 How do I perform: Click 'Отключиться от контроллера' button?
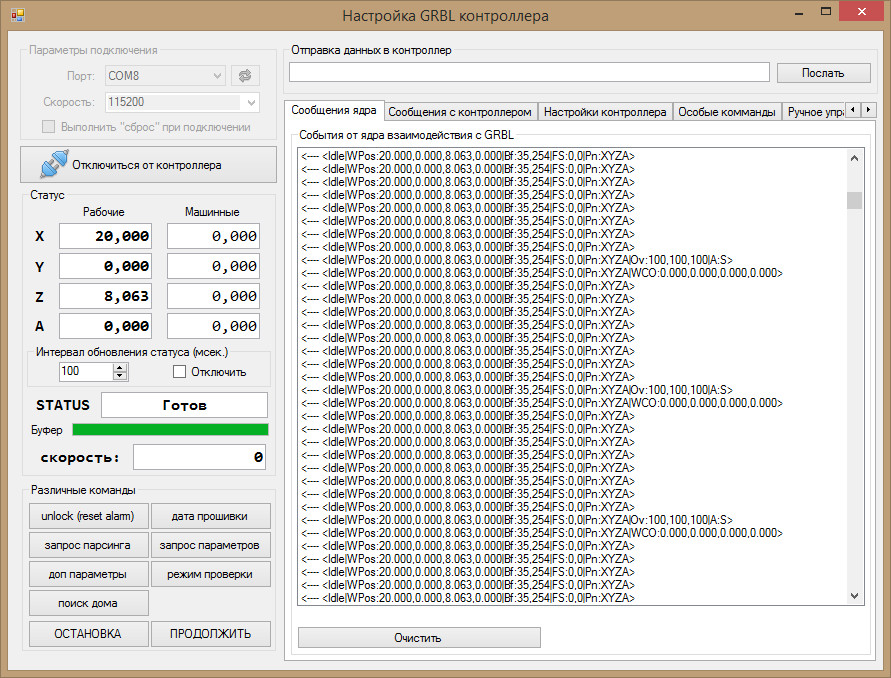click(148, 165)
